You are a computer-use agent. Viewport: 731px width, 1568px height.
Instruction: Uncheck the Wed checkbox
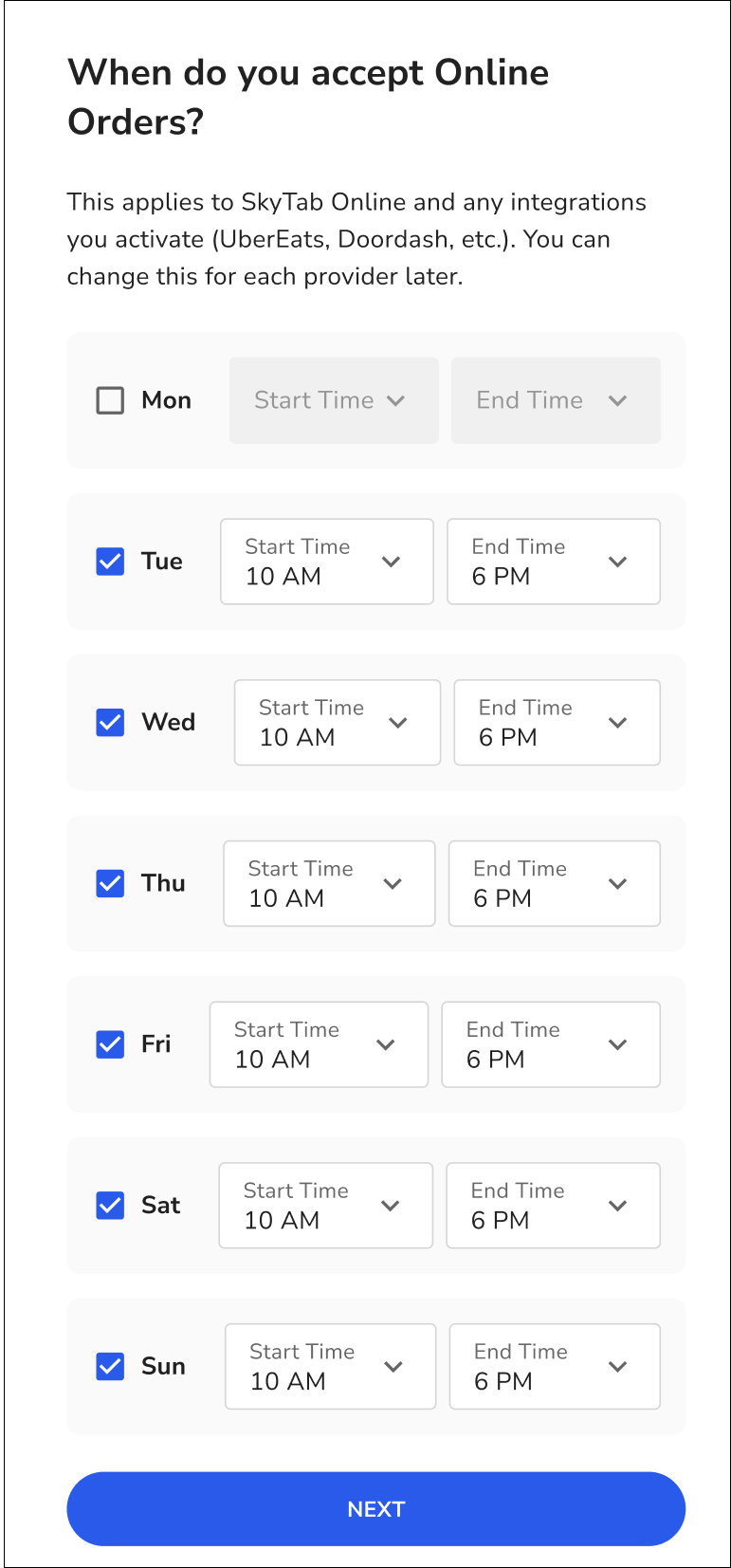[110, 723]
